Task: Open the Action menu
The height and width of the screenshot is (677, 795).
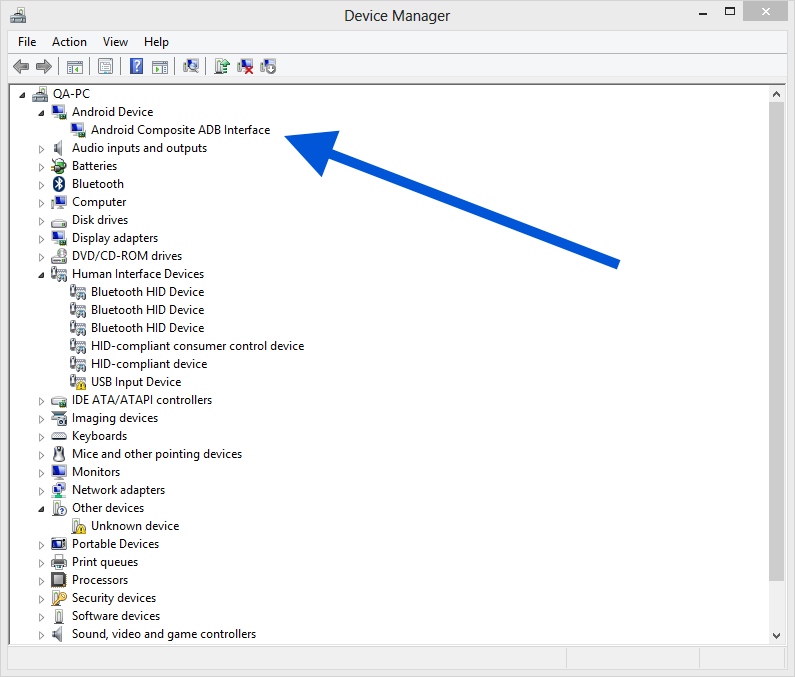Action: click(69, 42)
